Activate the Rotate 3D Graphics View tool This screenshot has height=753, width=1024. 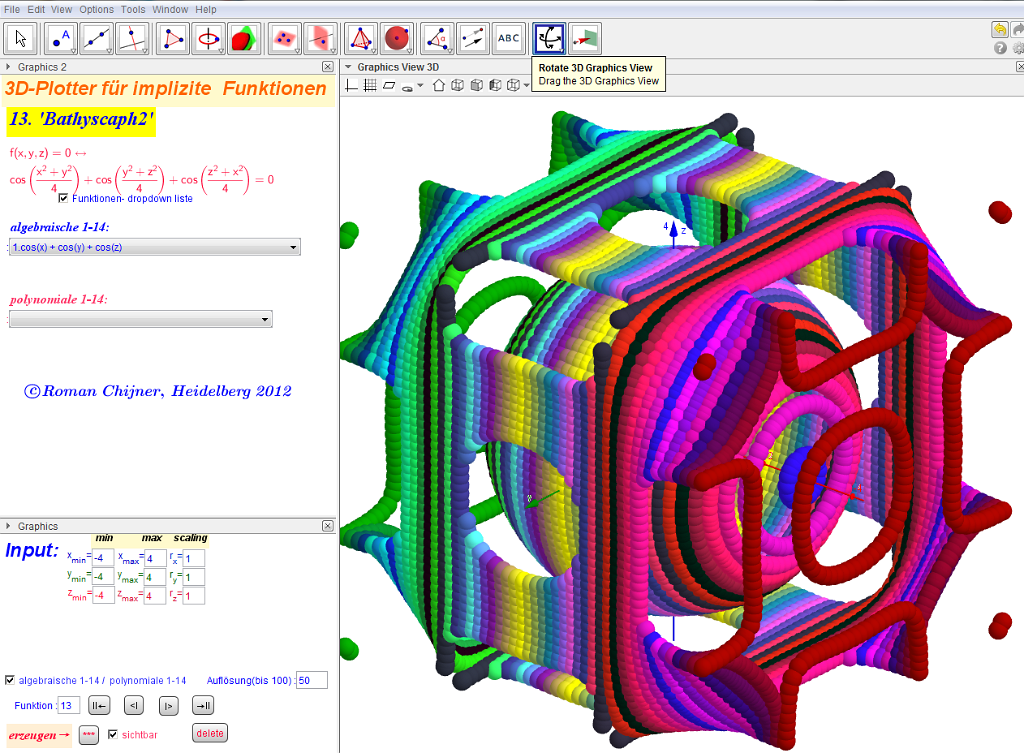pos(549,38)
